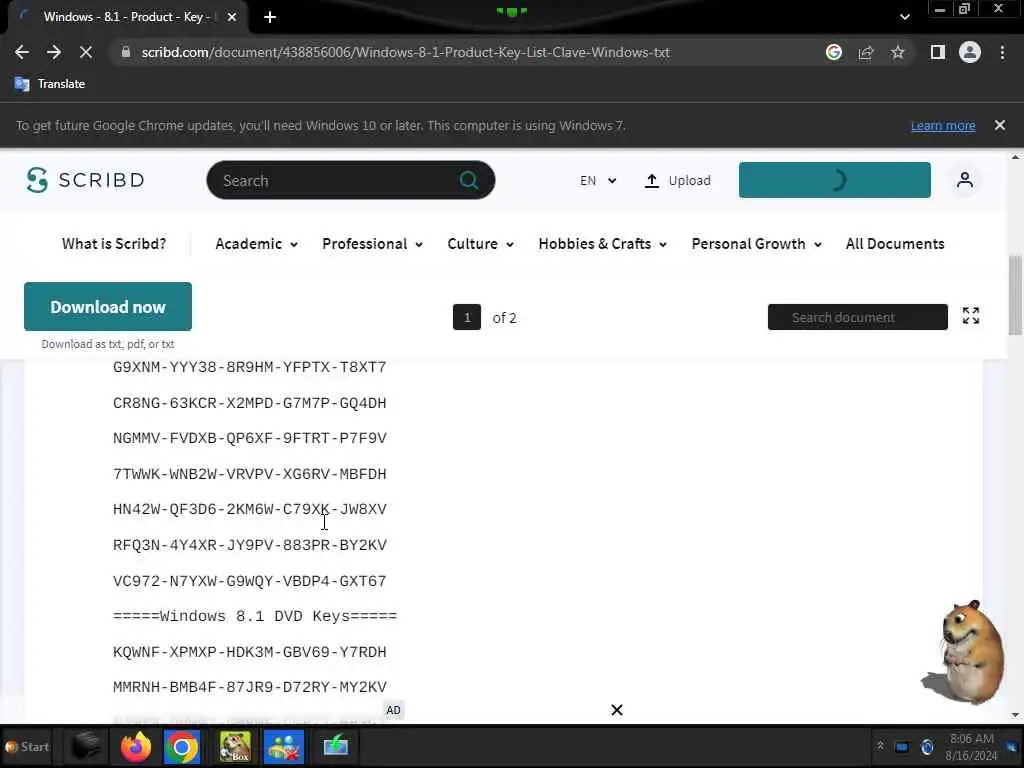
Task: Click key VC972-N7YXW-G9WQY-VBDP4-GXT67
Action: tap(249, 581)
